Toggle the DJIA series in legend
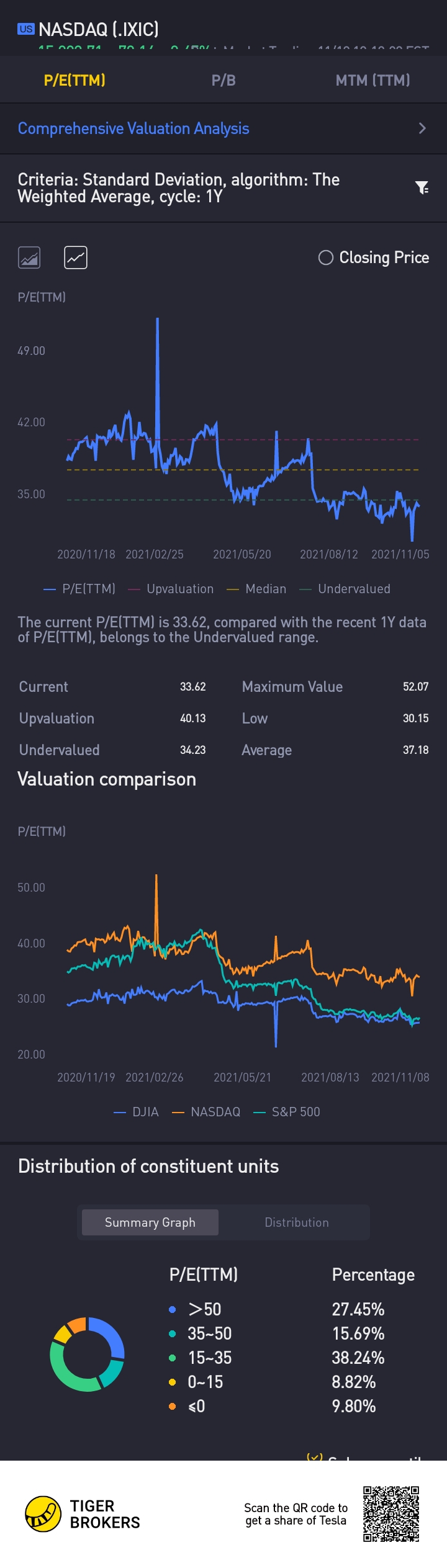This screenshot has width=447, height=1568. [x=137, y=1112]
